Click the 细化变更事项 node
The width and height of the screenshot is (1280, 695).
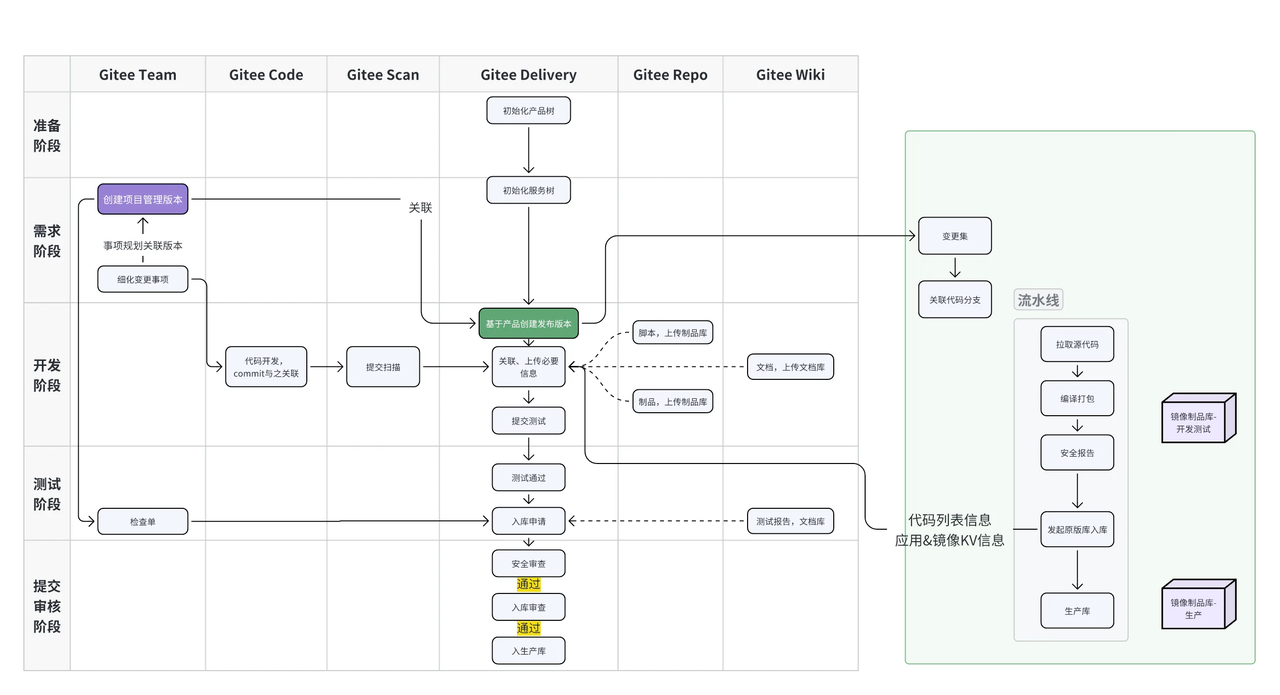point(143,279)
